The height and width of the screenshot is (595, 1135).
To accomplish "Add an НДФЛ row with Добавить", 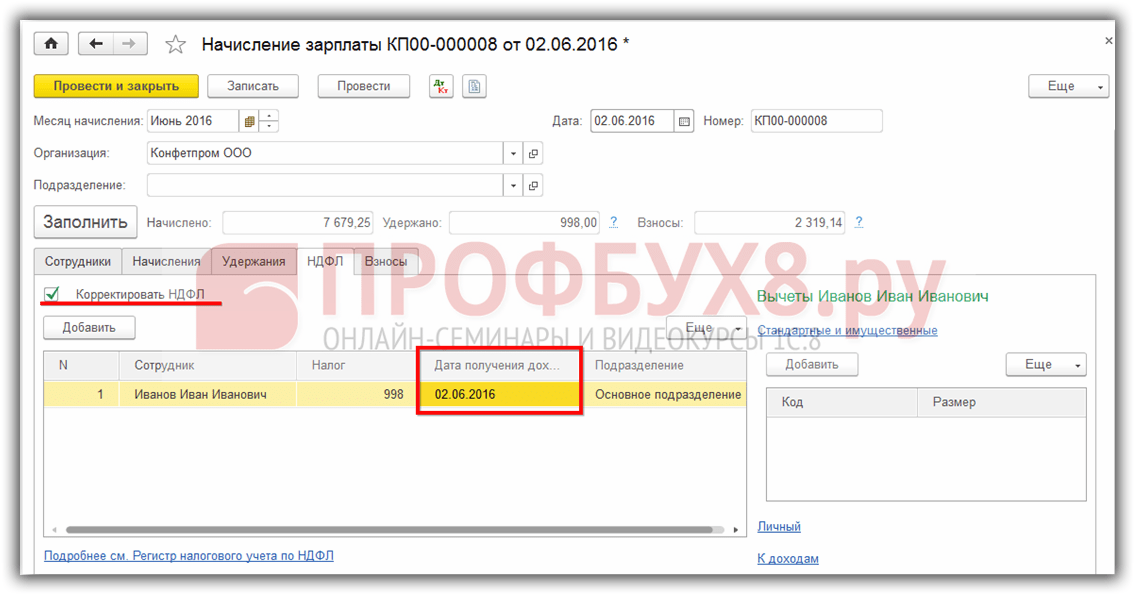I will [89, 328].
